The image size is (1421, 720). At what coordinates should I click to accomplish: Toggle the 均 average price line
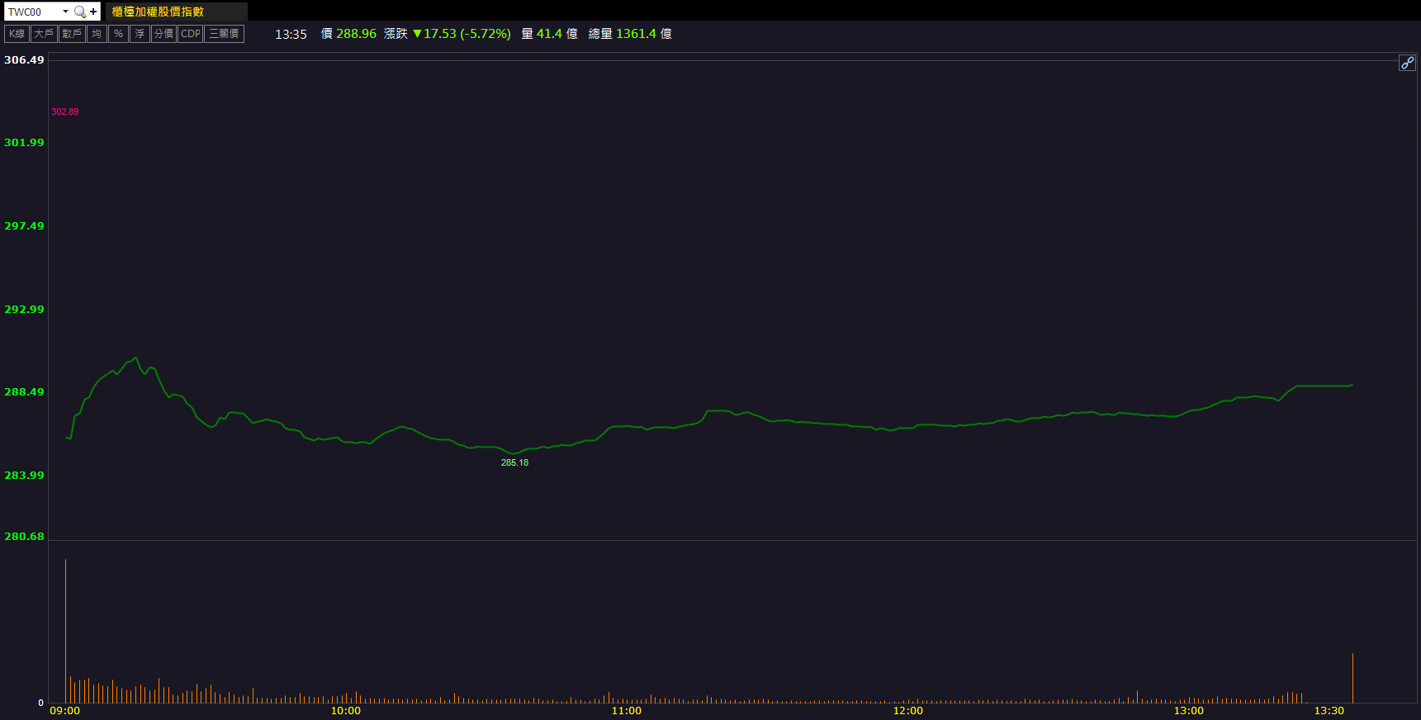[x=97, y=34]
